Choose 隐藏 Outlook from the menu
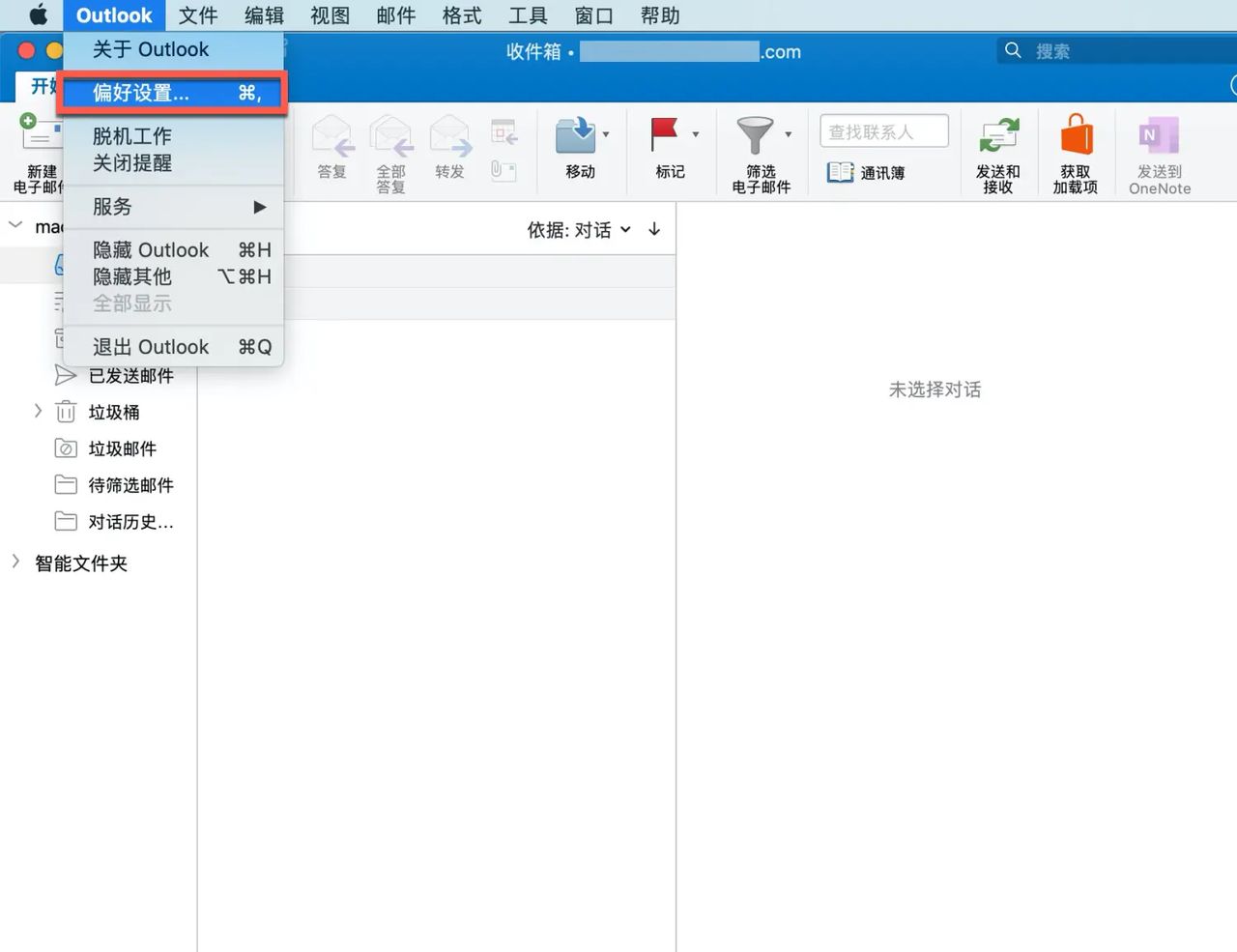This screenshot has height=952, width=1237. pos(174,250)
